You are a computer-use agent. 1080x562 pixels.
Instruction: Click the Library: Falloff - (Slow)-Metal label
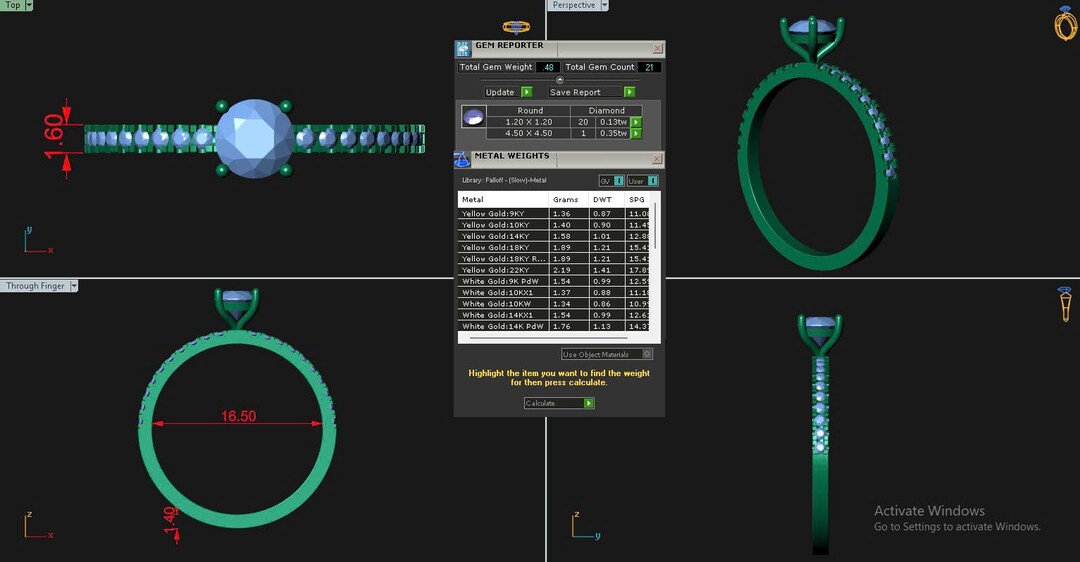pyautogui.click(x=504, y=180)
